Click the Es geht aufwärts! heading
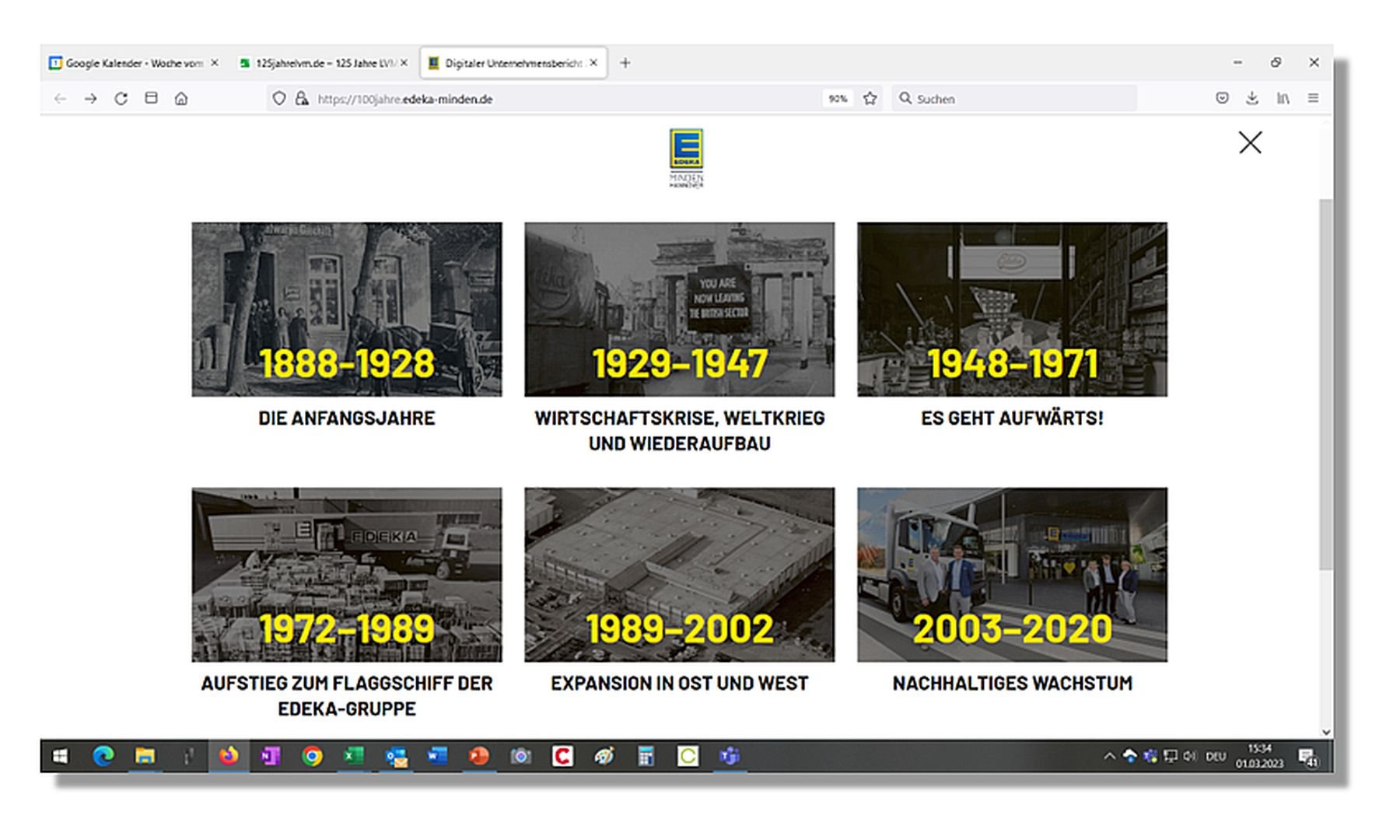 1012,418
